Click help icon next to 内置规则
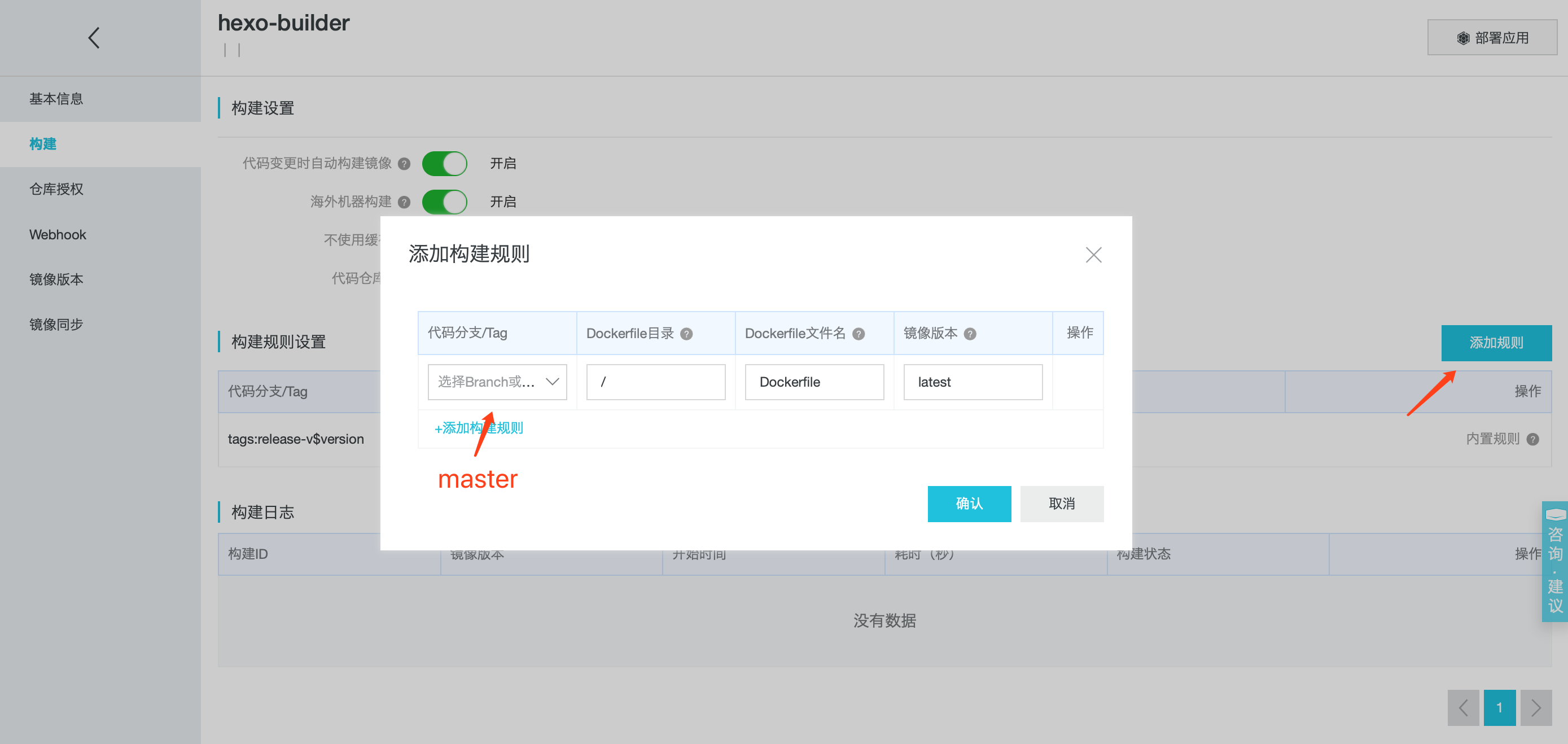Viewport: 1568px width, 744px height. [x=1532, y=439]
